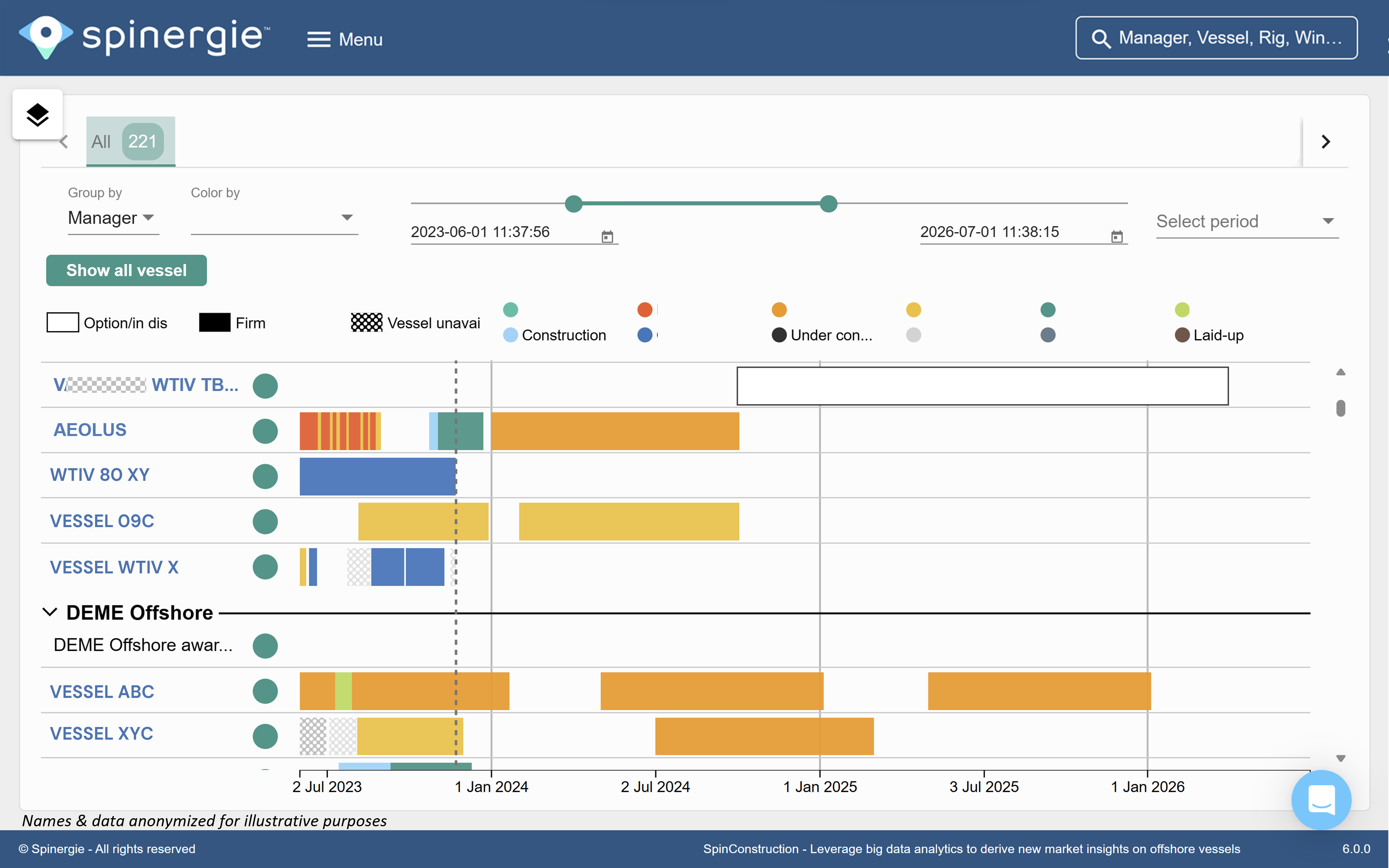Open the layers panel icon
This screenshot has height=868, width=1389.
click(x=37, y=114)
